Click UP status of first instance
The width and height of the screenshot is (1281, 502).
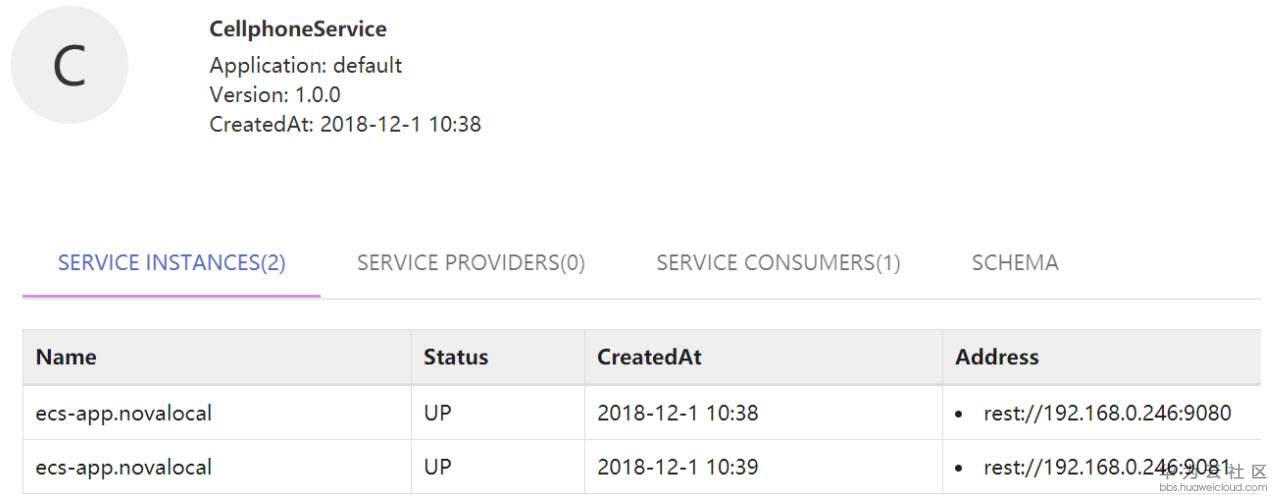pyautogui.click(x=438, y=413)
